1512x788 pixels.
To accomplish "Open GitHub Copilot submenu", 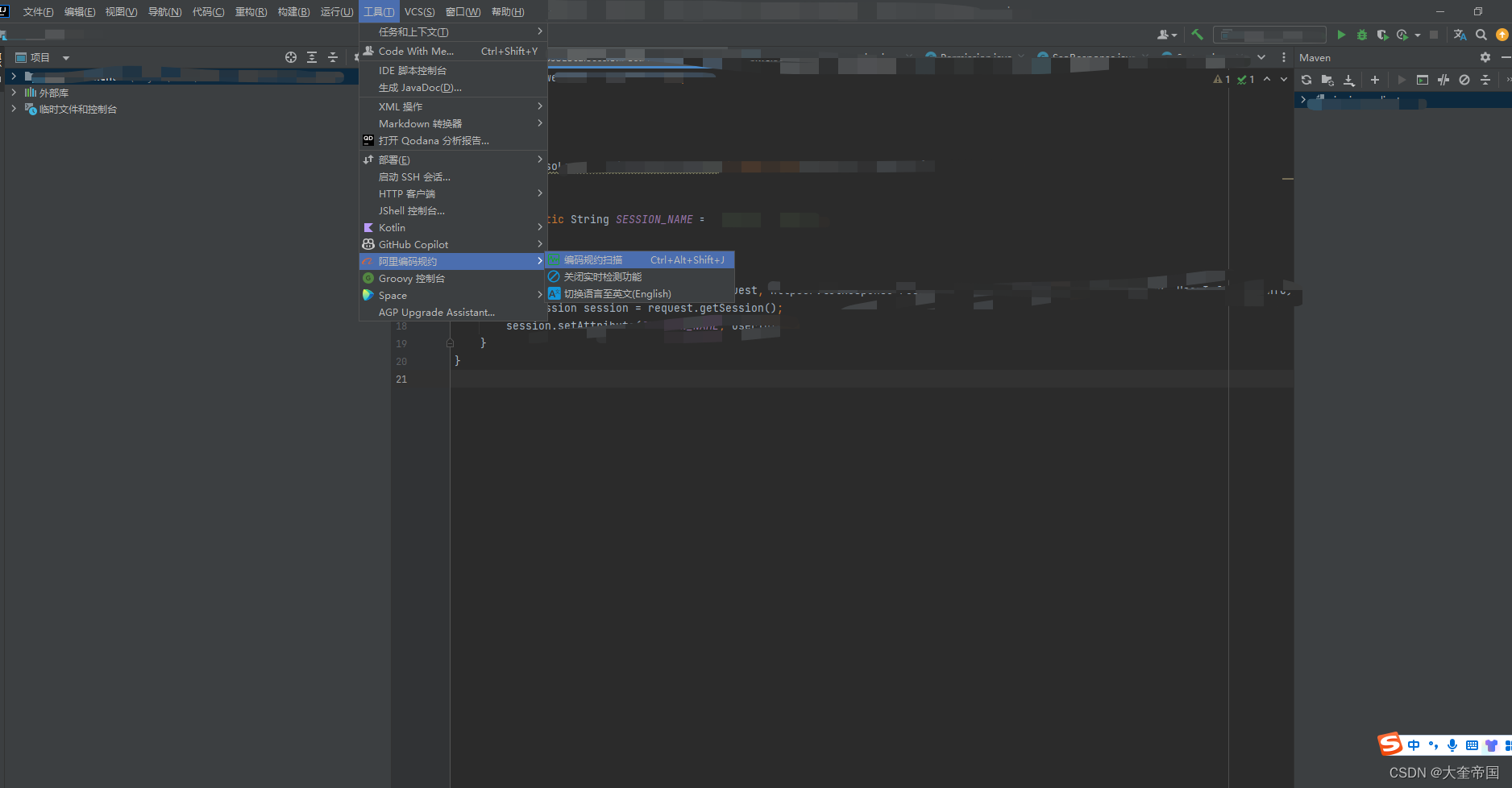I will tap(453, 244).
